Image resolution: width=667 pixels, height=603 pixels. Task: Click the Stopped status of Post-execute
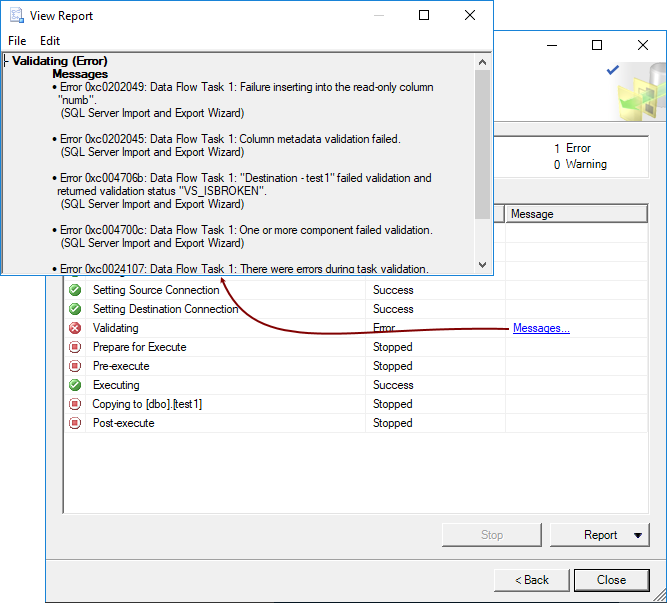(x=393, y=423)
